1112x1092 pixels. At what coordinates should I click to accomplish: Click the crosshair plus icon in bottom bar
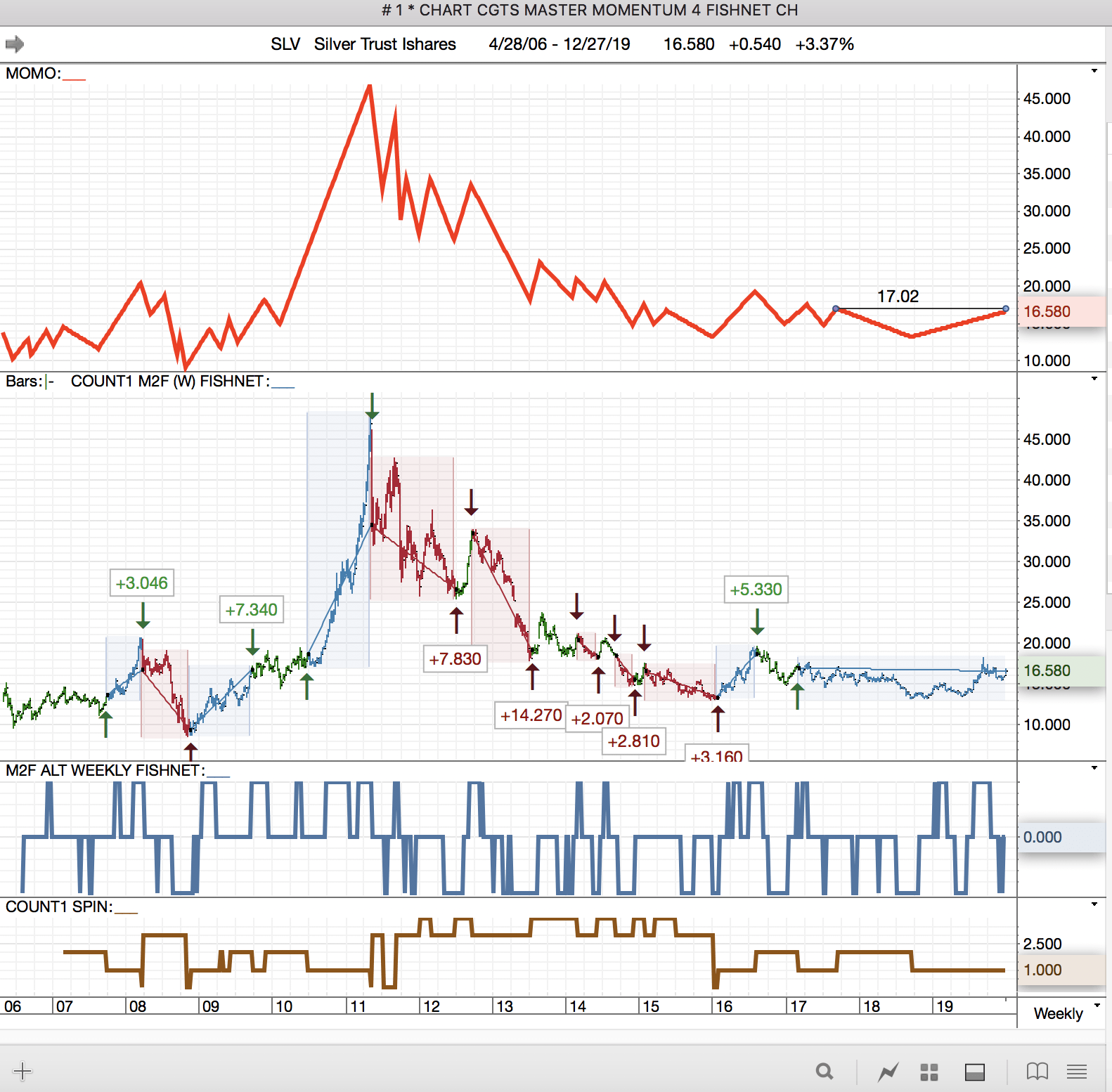(x=22, y=1071)
